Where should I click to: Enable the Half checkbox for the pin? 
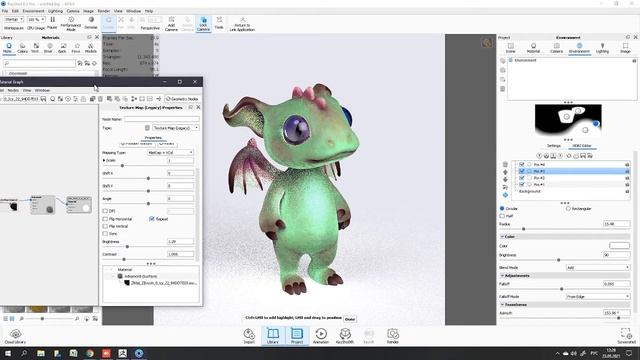[502, 216]
